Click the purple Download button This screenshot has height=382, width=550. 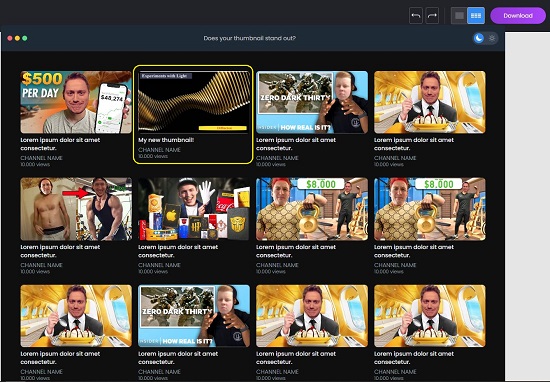(x=518, y=15)
